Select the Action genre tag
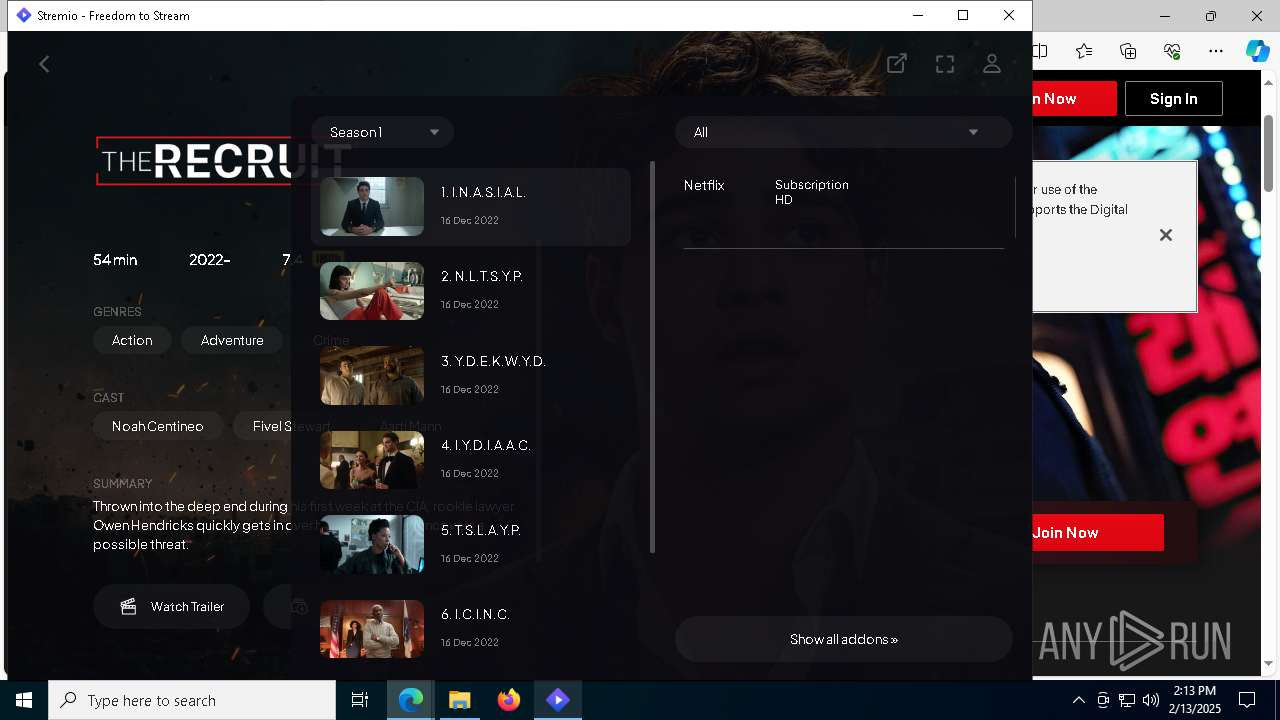This screenshot has width=1280, height=720. pos(132,340)
